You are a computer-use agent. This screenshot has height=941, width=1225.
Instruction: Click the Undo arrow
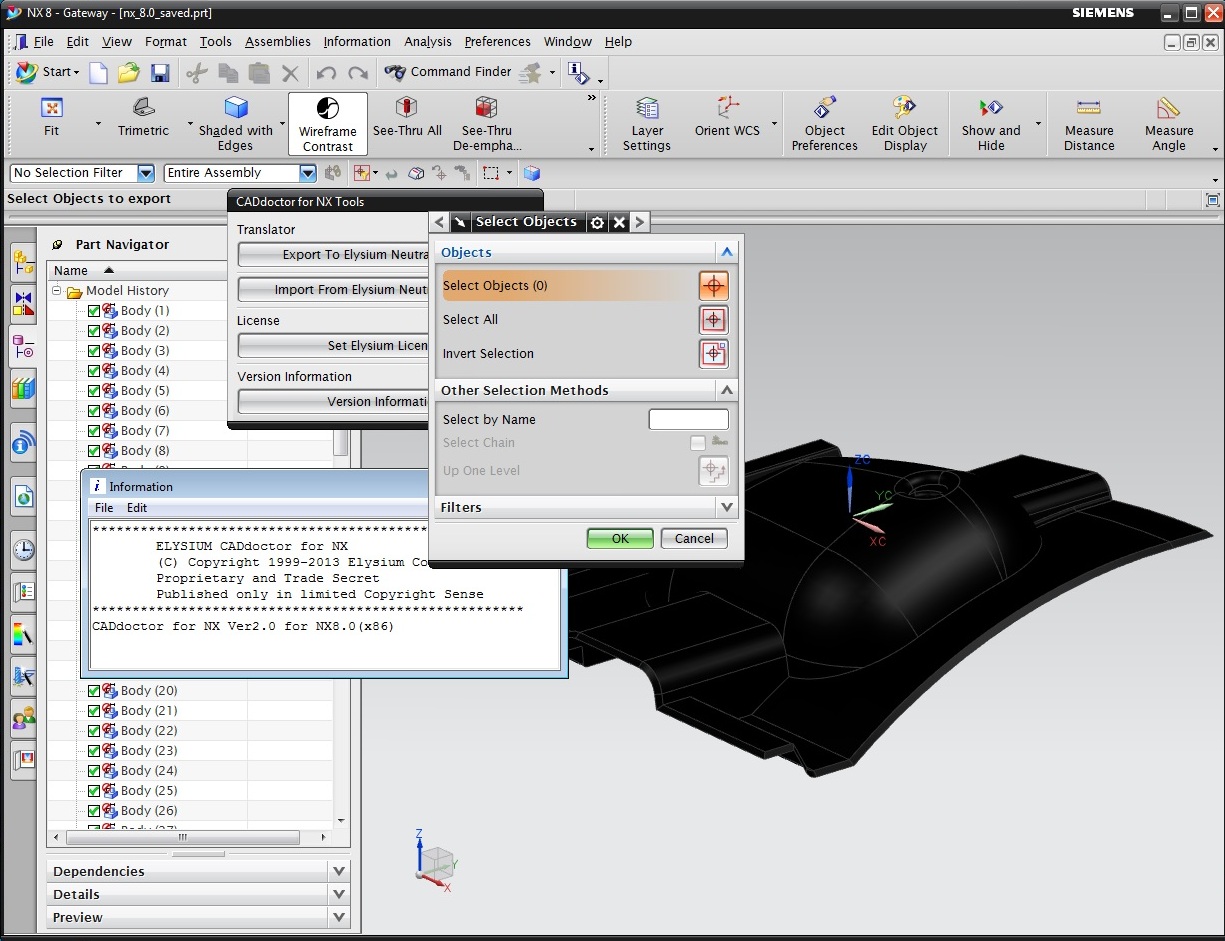(326, 72)
